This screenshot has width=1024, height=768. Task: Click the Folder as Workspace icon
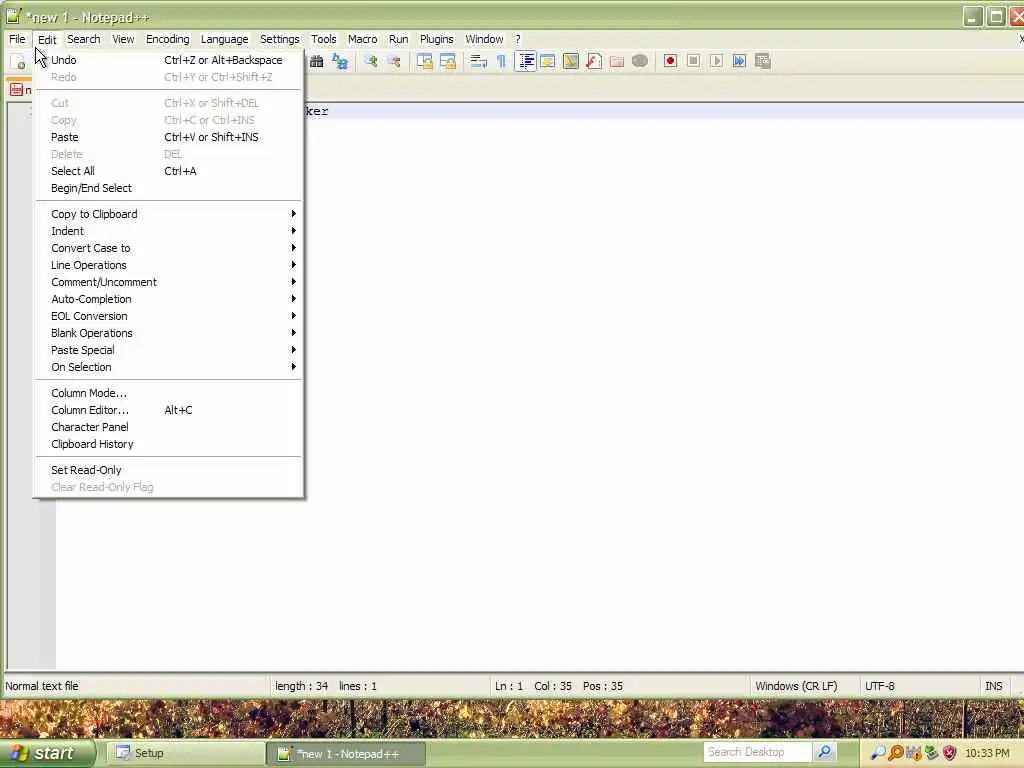[616, 61]
